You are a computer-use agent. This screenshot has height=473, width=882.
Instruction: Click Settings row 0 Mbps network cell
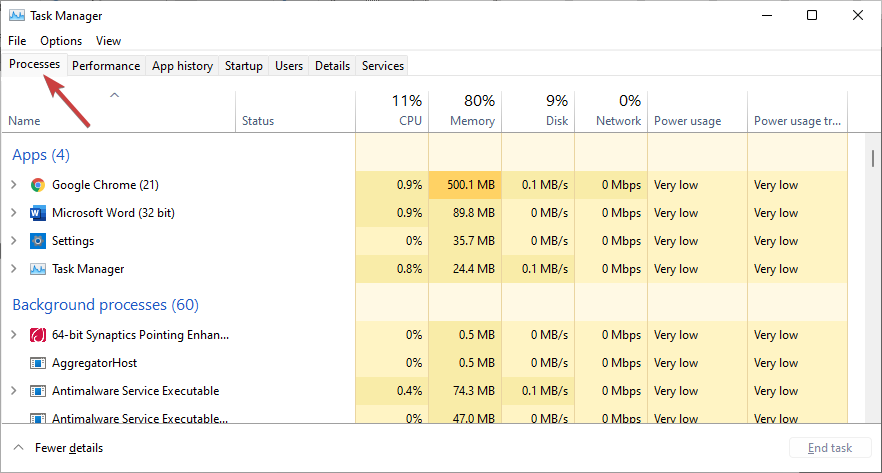[611, 241]
